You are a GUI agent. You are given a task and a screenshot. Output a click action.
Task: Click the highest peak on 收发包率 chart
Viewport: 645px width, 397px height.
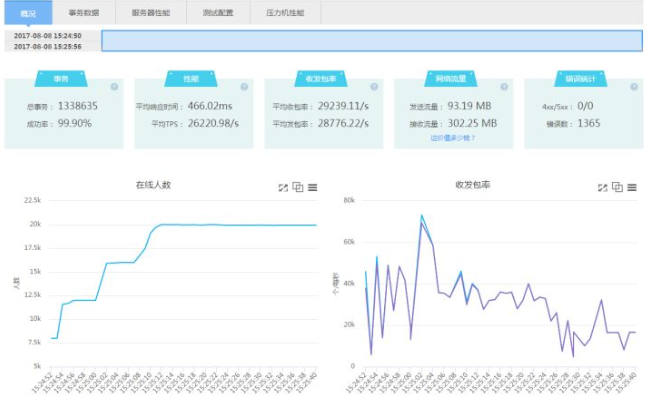point(422,216)
